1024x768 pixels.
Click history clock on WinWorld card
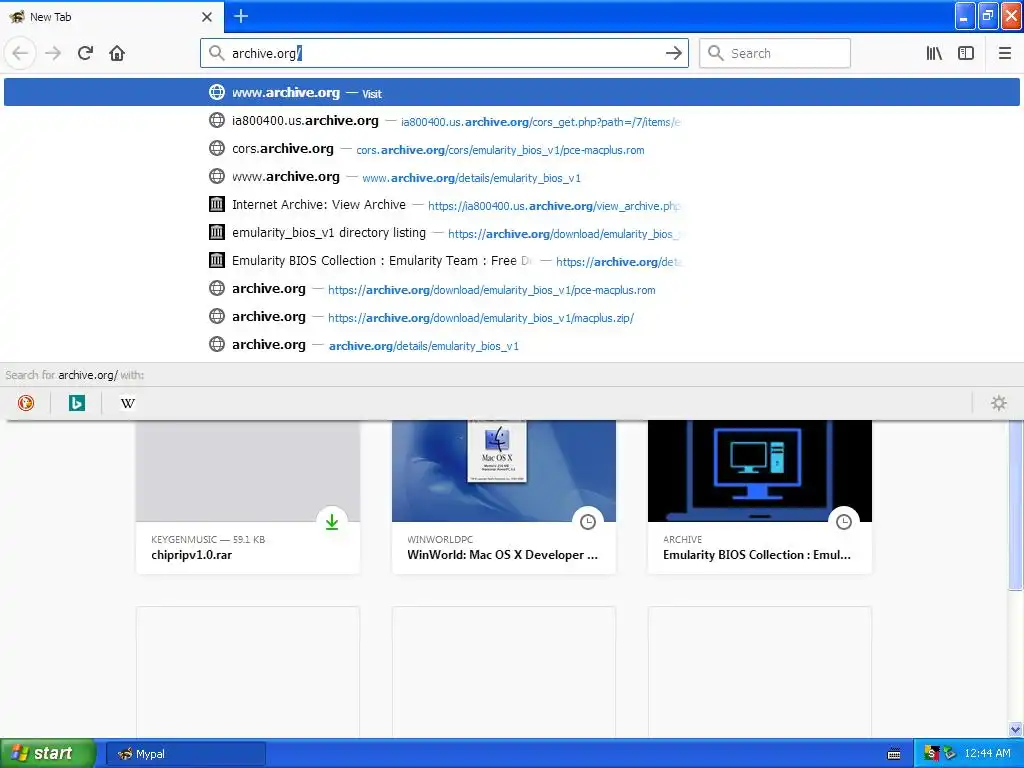click(588, 522)
